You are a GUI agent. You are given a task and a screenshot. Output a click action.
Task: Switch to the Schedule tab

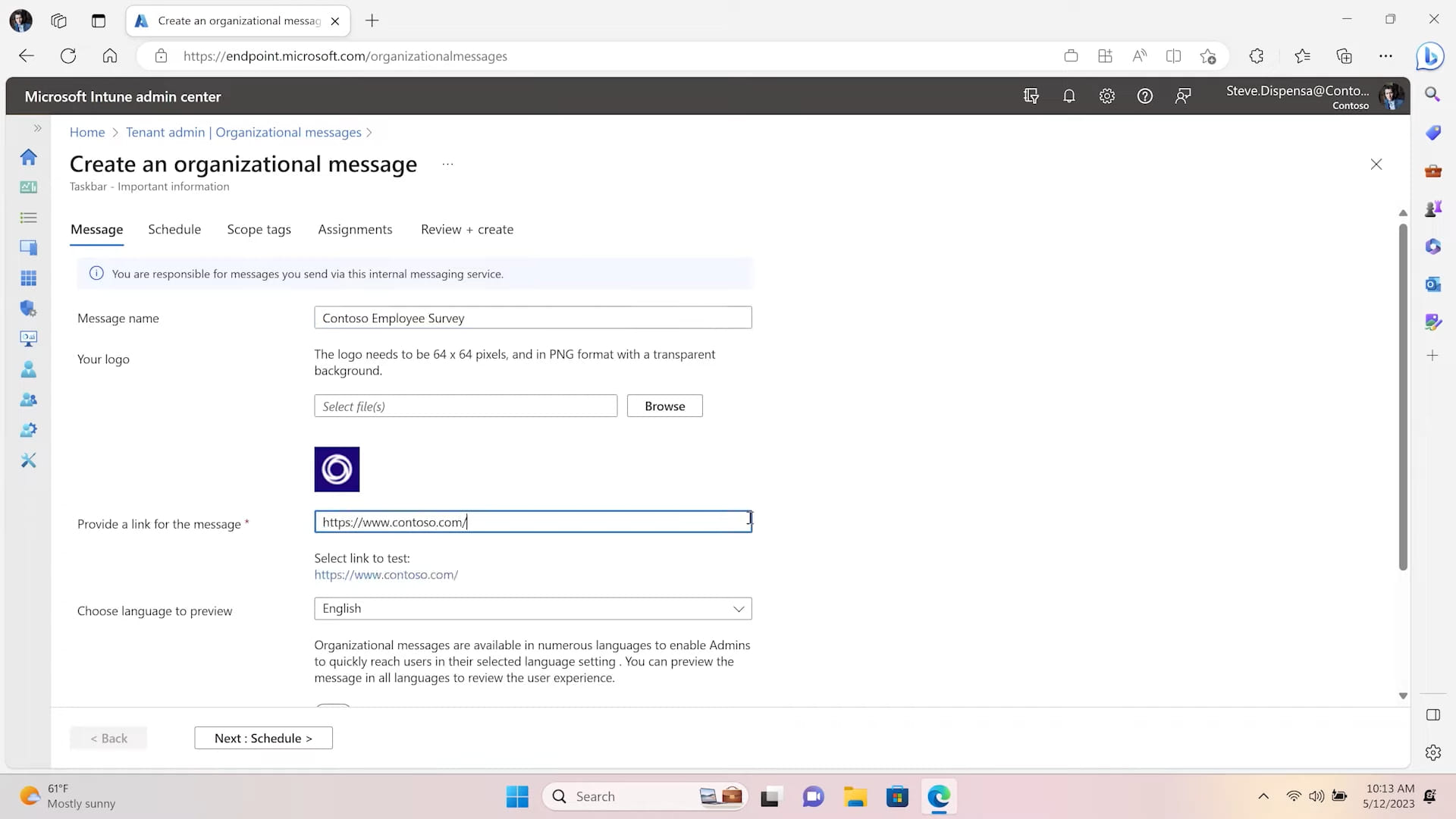click(174, 230)
